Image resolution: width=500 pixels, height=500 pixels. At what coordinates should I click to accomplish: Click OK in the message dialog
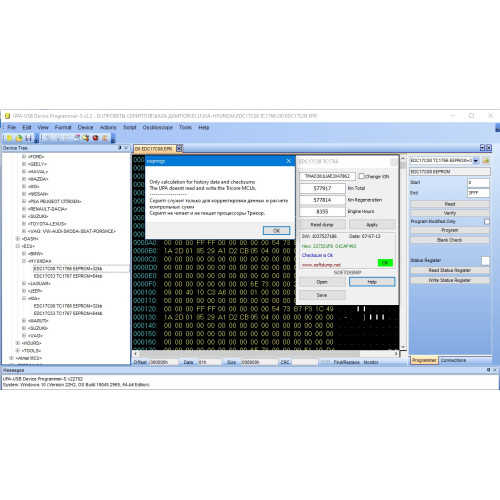(276, 231)
